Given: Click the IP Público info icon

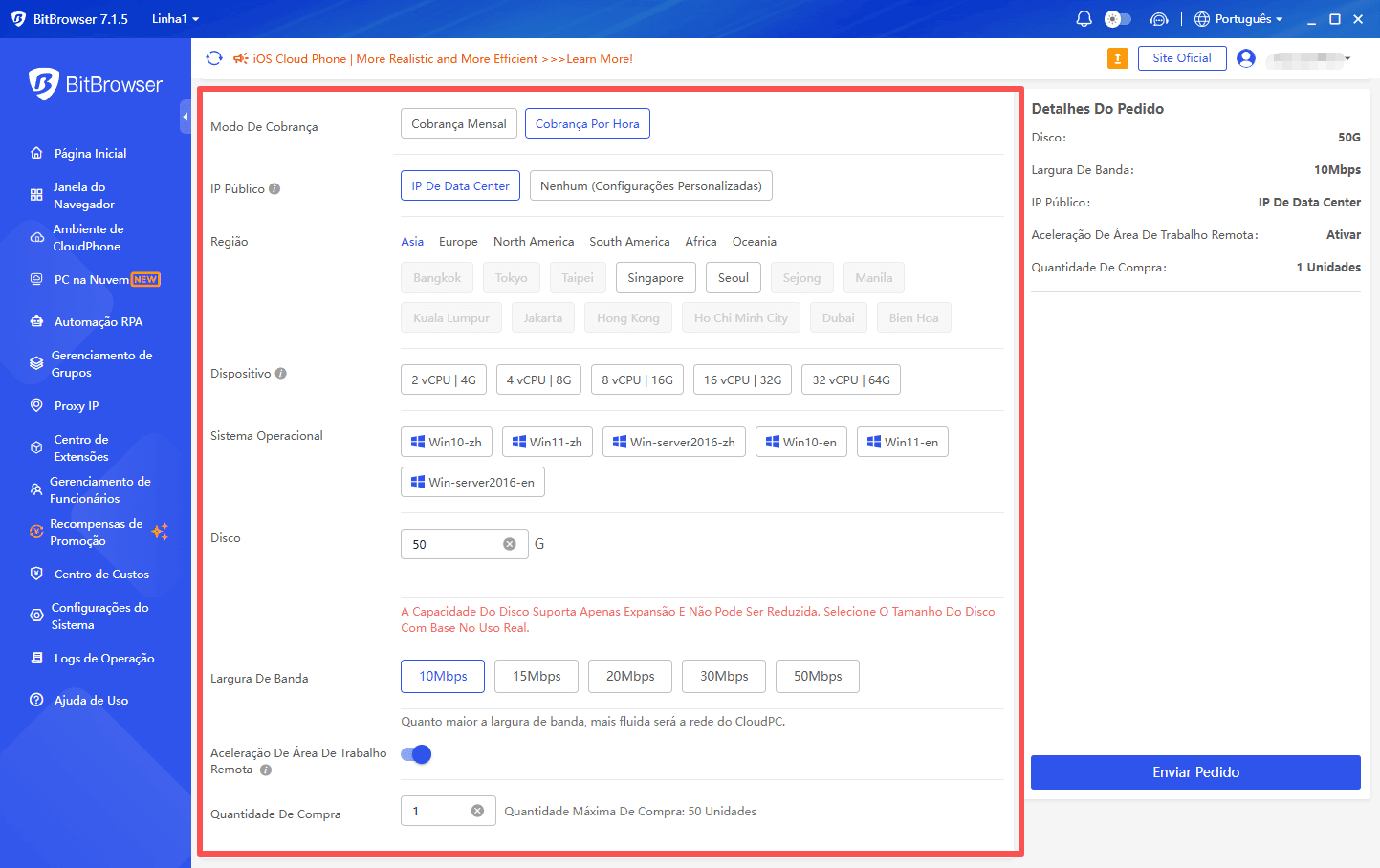Looking at the screenshot, I should point(274,188).
